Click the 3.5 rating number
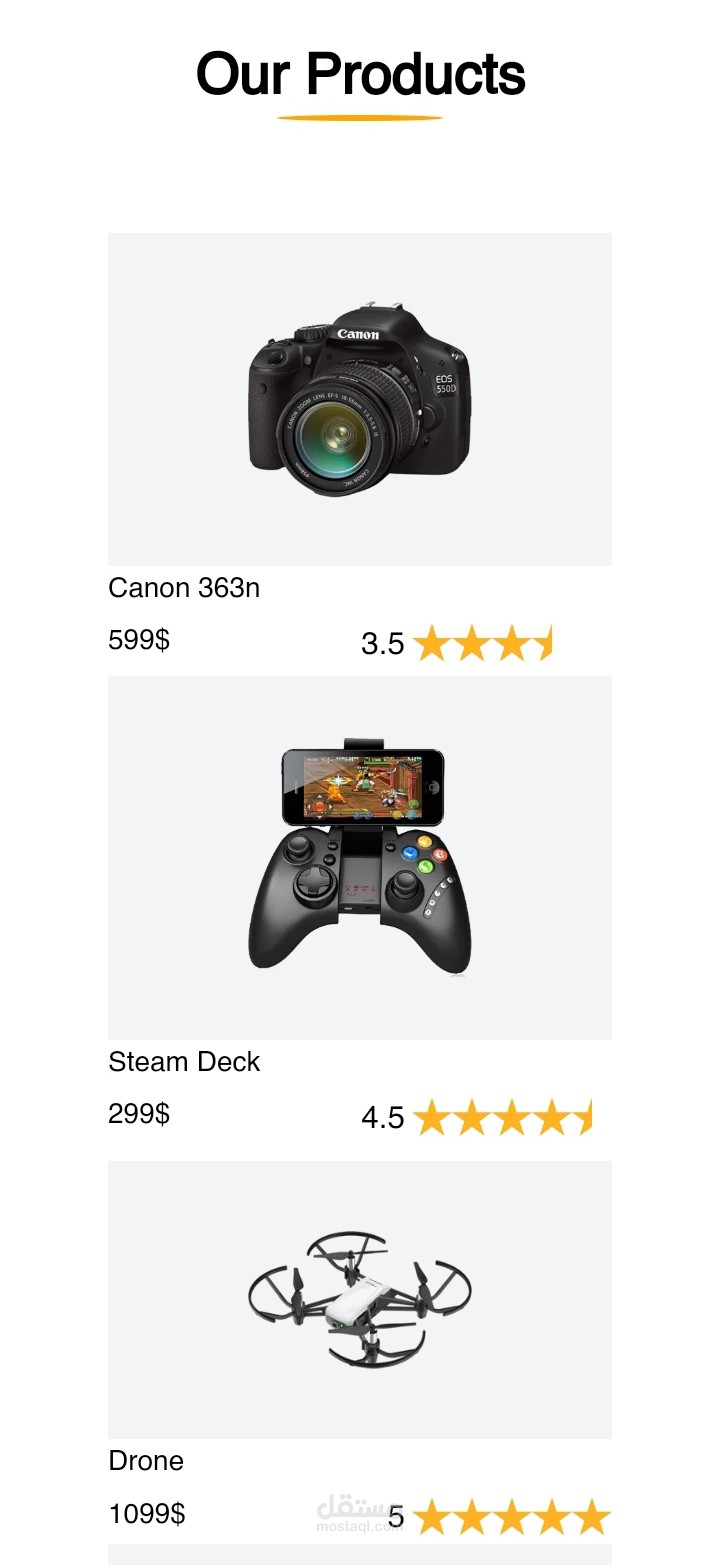The image size is (720, 1565). click(x=383, y=644)
